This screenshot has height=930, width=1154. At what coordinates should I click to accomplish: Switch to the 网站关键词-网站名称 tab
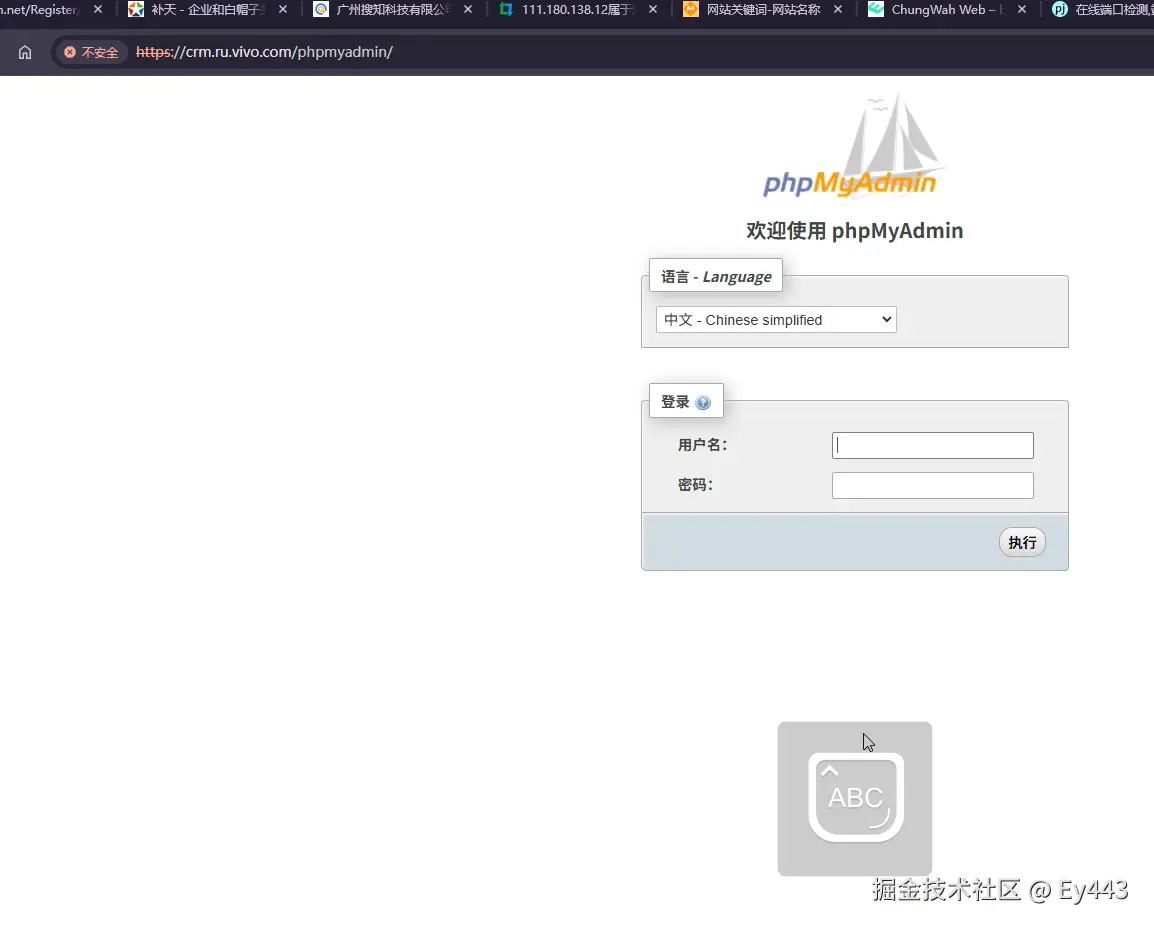click(x=763, y=10)
